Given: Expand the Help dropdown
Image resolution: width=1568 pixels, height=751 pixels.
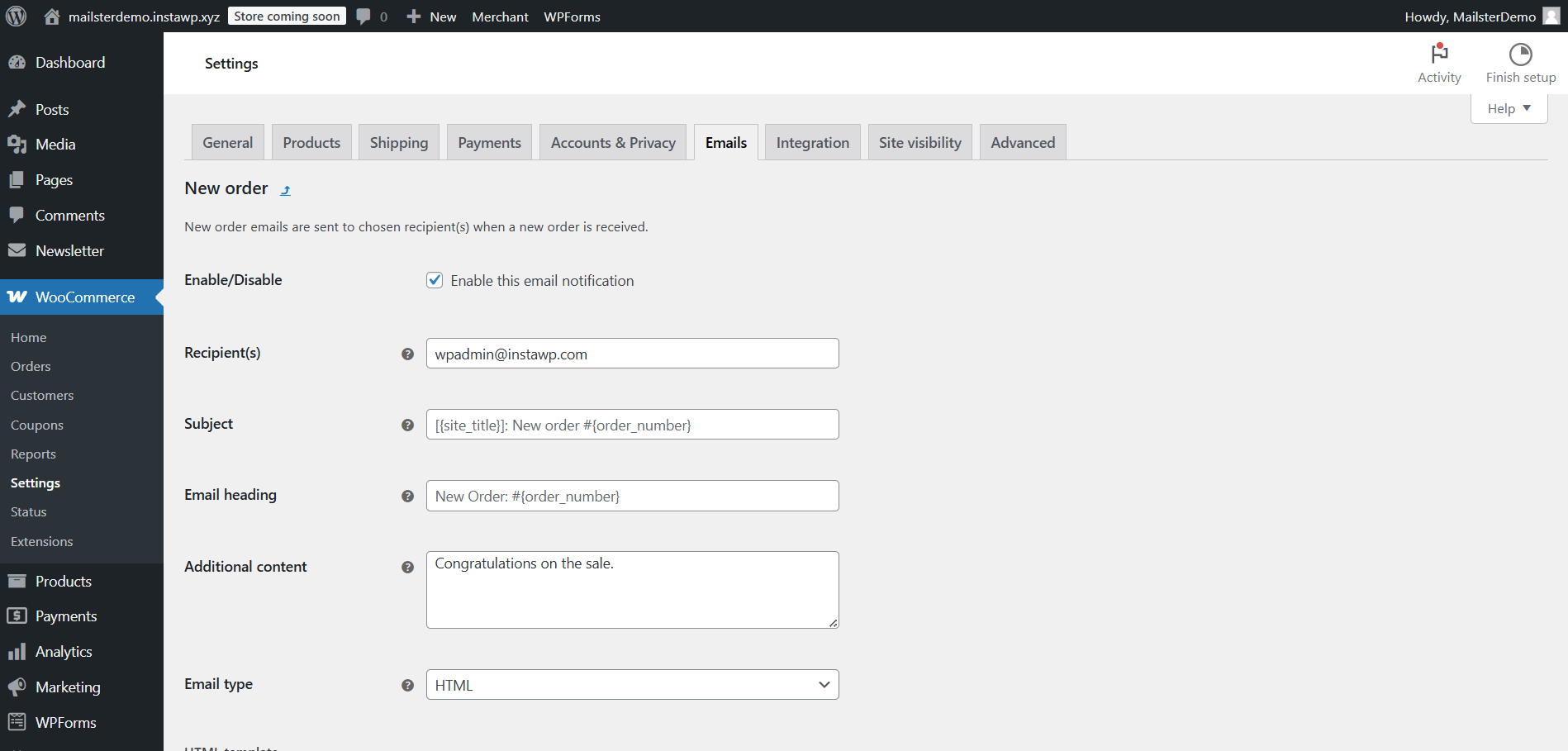Looking at the screenshot, I should tap(1508, 107).
